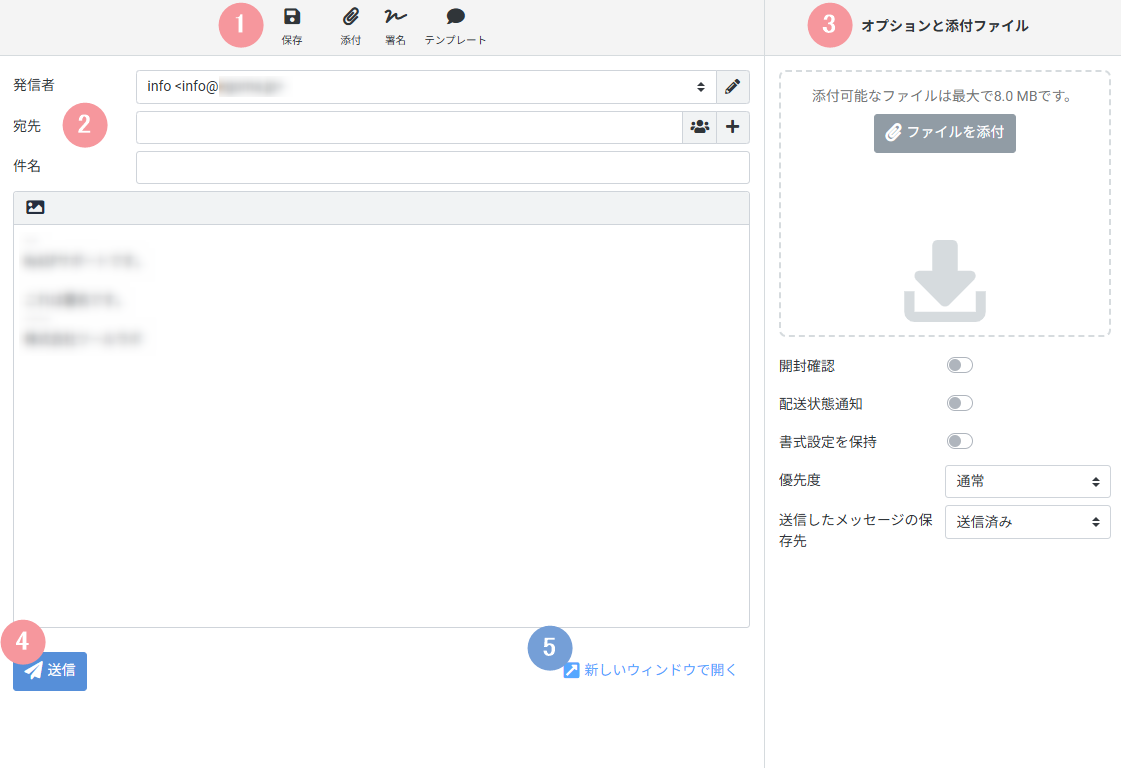Click the large download tray drop icon
Viewport: 1121px width, 768px height.
pos(945,281)
